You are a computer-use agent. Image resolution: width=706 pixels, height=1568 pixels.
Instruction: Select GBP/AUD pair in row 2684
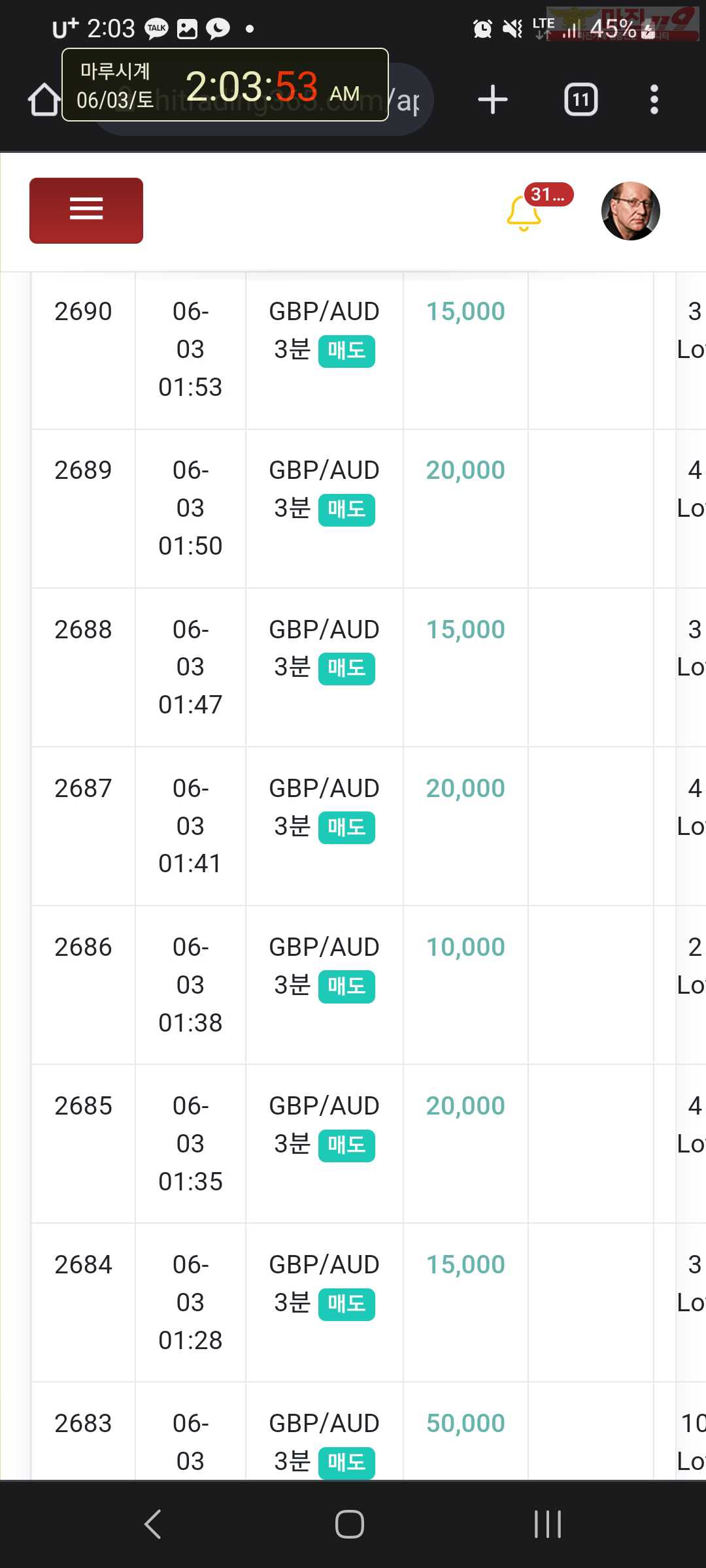tap(324, 1264)
